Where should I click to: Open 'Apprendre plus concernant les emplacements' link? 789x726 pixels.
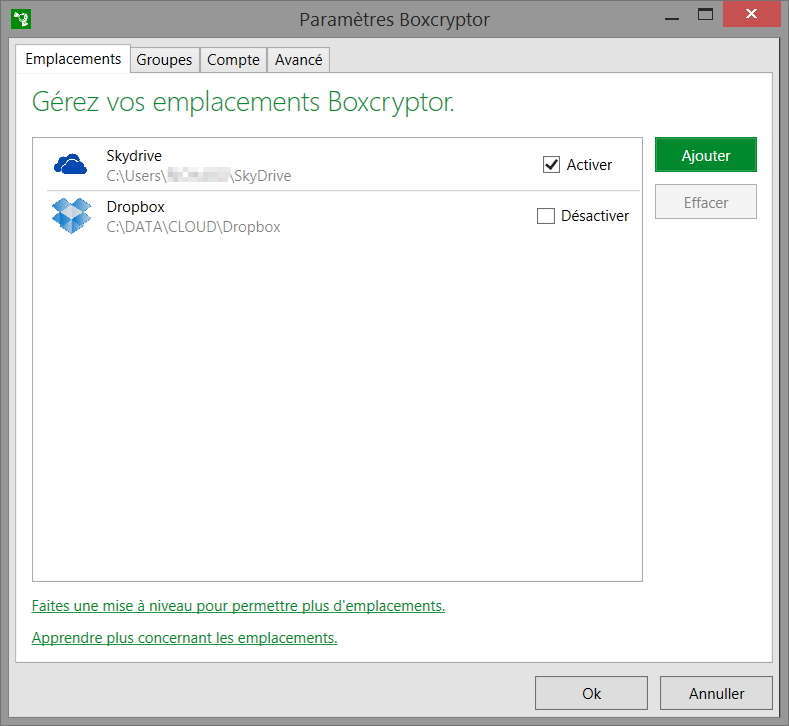point(184,638)
